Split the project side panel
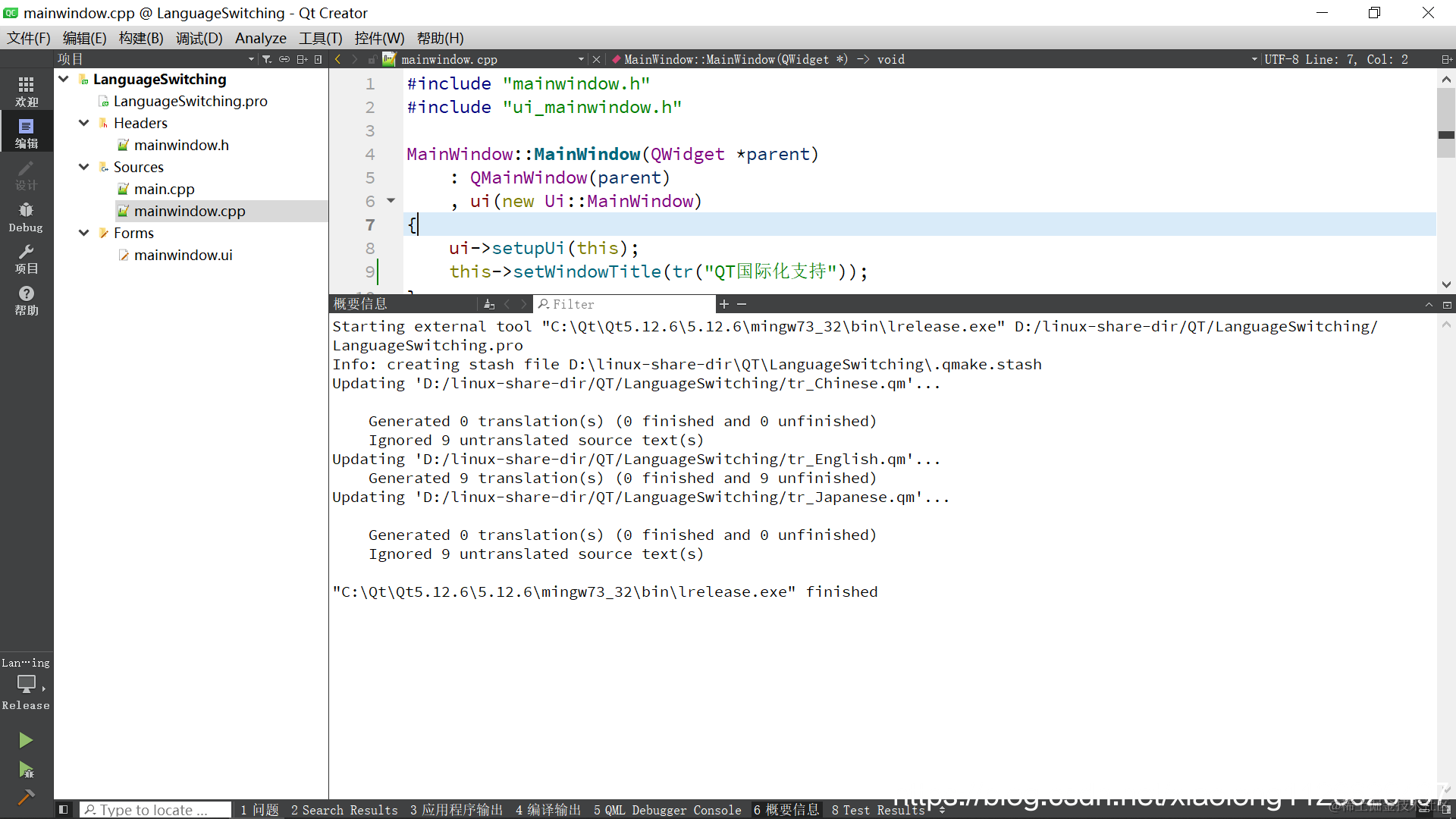Image resolution: width=1456 pixels, height=819 pixels. [302, 59]
